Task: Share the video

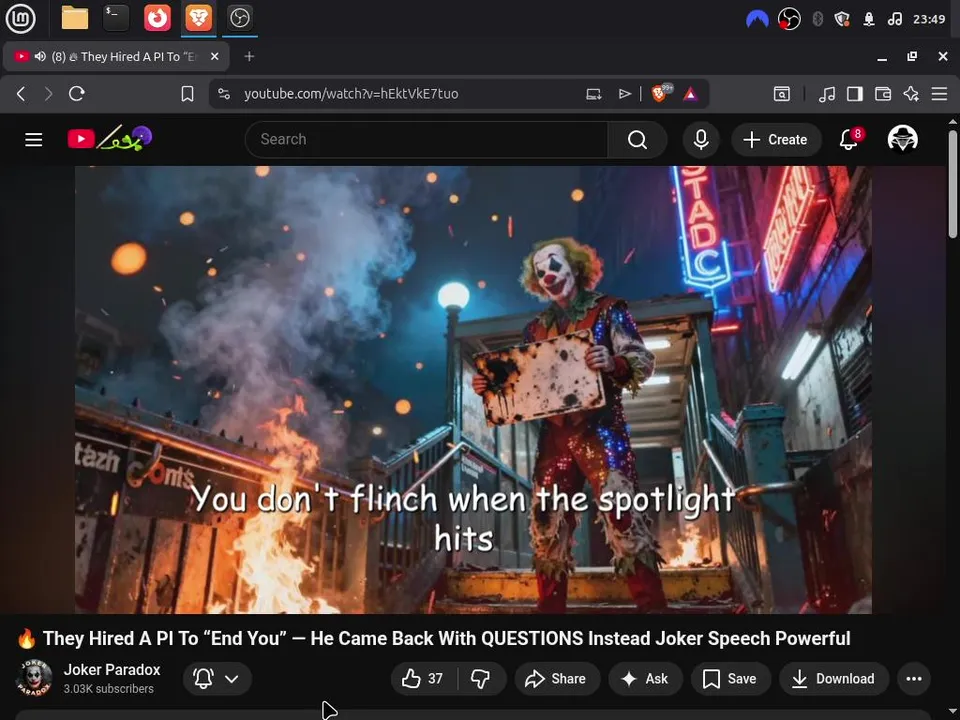Action: (556, 678)
